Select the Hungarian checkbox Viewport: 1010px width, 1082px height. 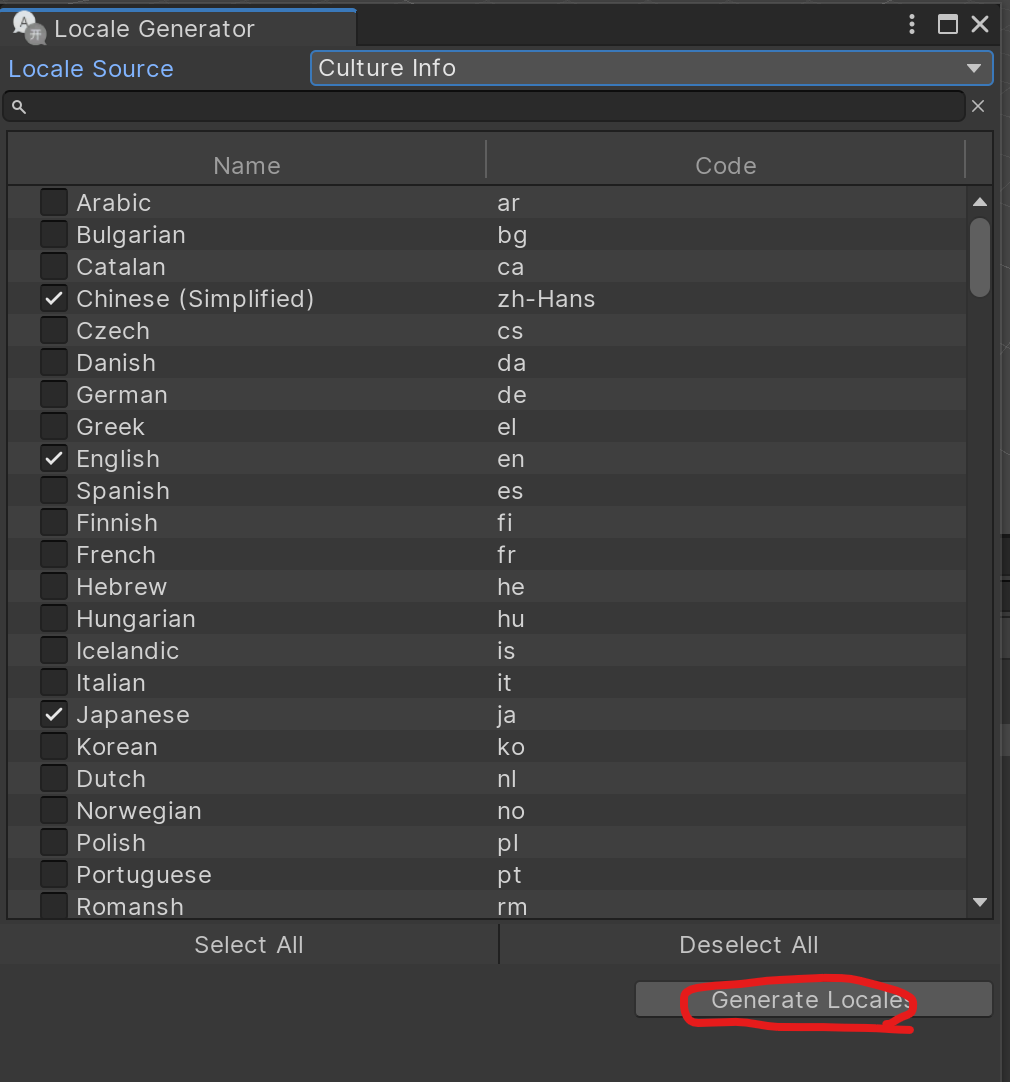(54, 618)
